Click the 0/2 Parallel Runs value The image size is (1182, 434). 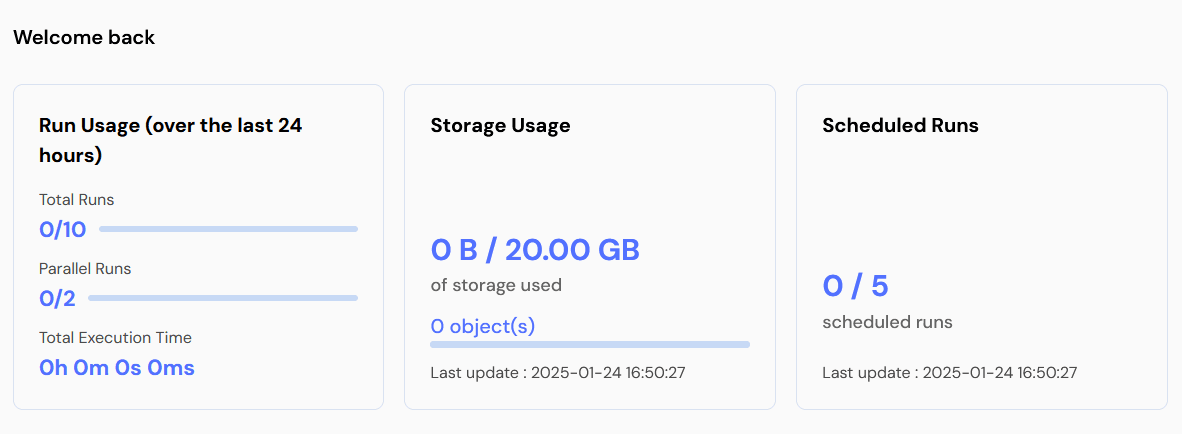coord(58,298)
